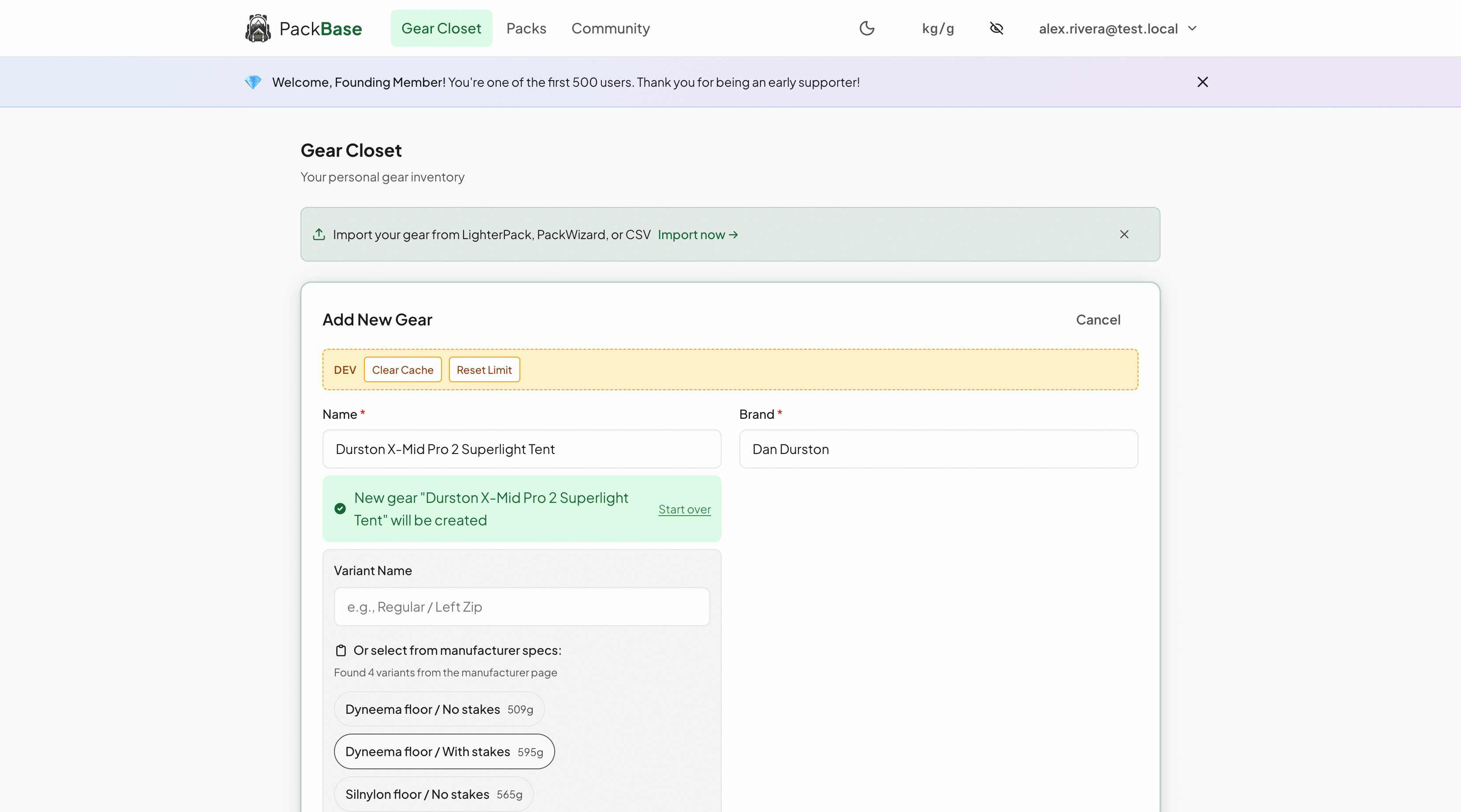
Task: Focus the Variant Name input field
Action: 522,607
